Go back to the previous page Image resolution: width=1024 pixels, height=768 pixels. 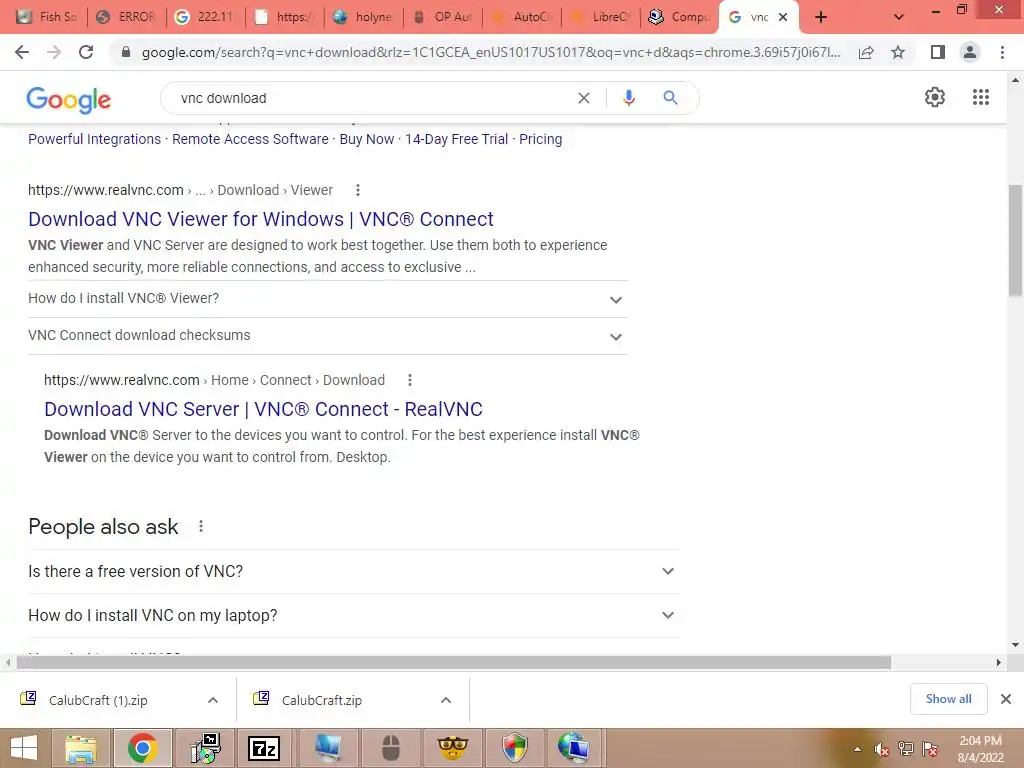[x=22, y=52]
